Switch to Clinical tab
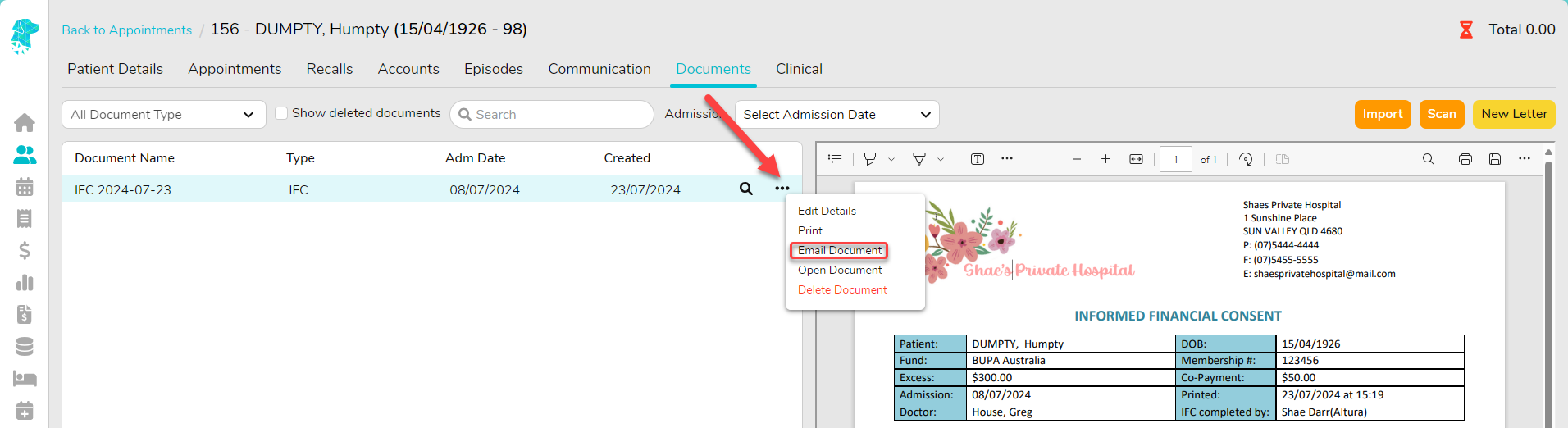 [x=800, y=69]
